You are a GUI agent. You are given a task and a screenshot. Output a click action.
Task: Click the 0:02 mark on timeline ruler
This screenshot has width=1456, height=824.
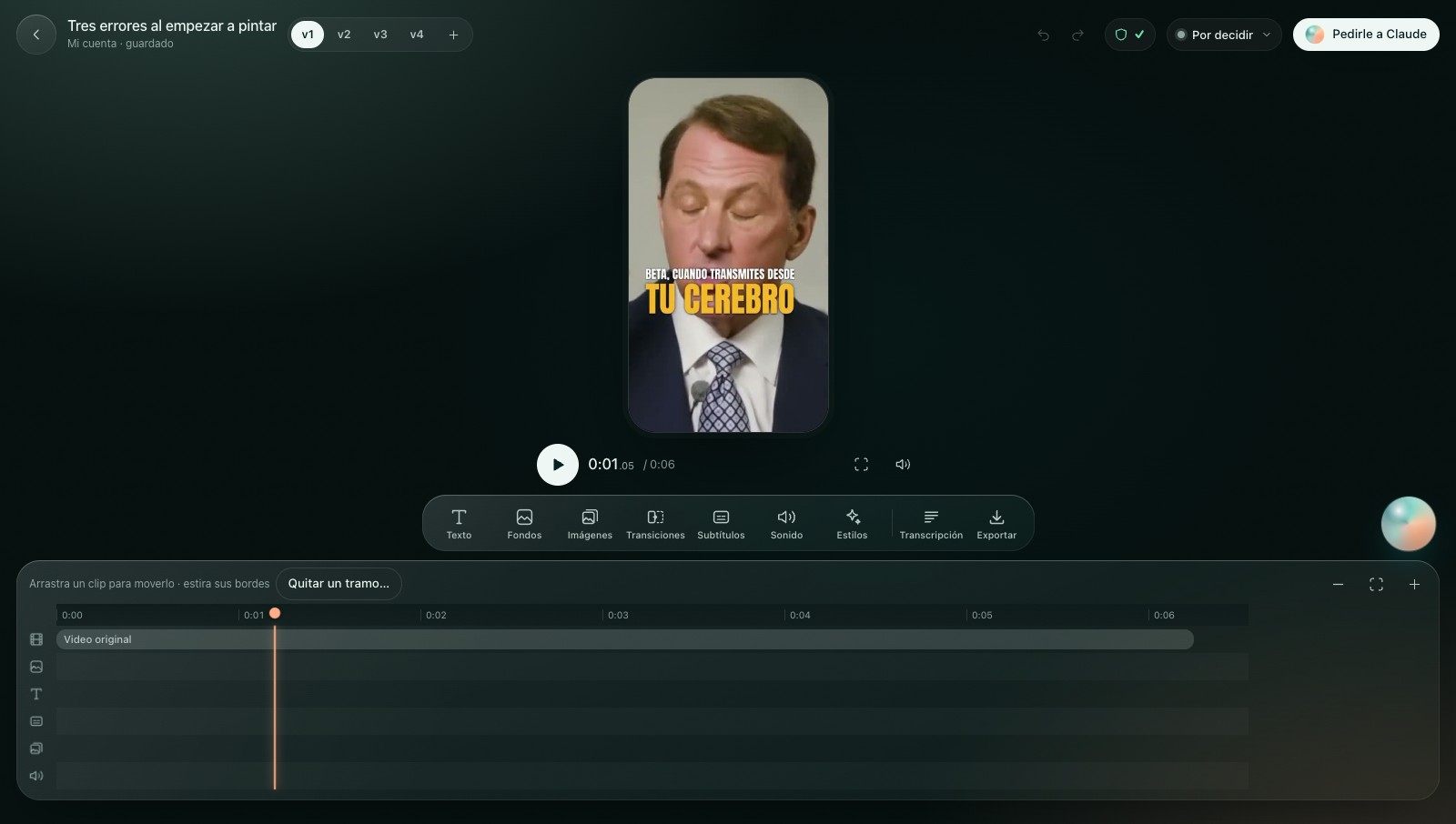click(x=436, y=616)
